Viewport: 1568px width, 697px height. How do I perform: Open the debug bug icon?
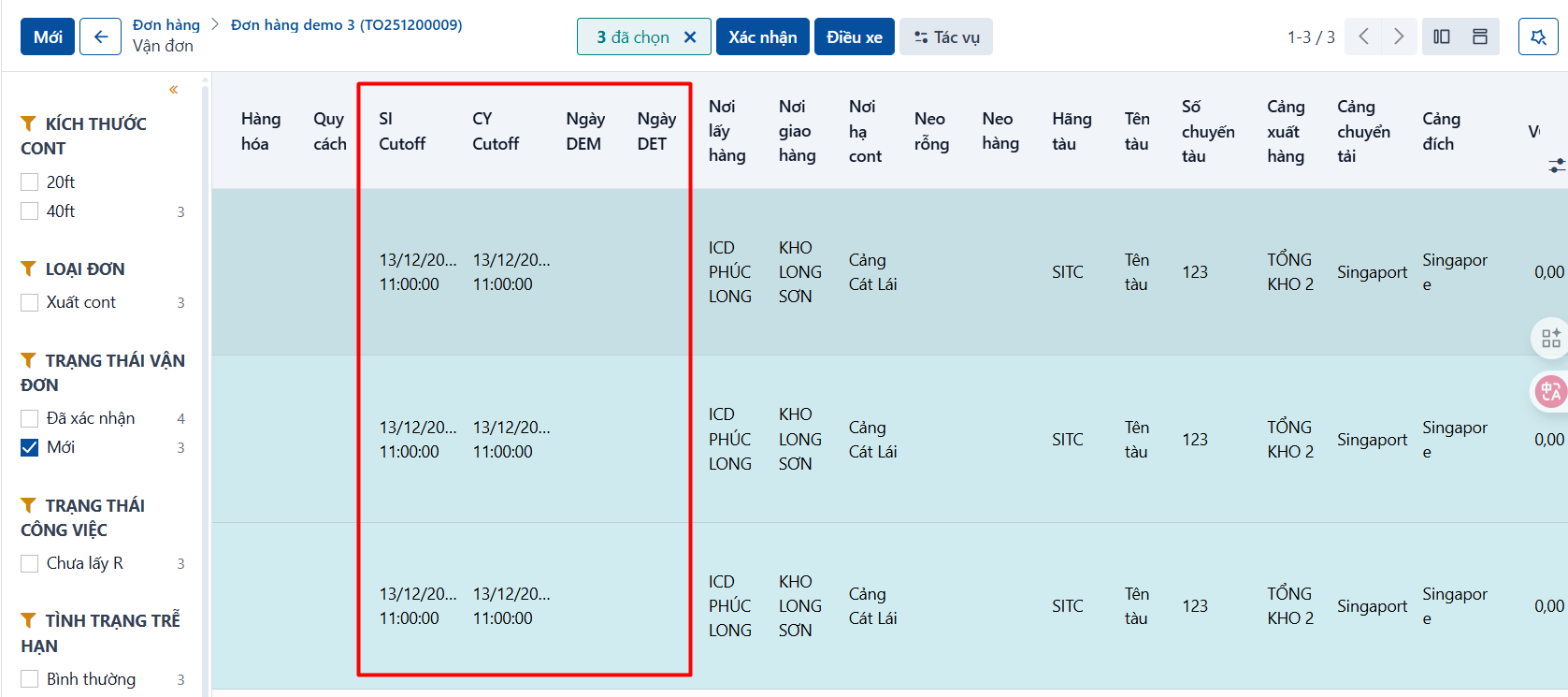point(1538,36)
